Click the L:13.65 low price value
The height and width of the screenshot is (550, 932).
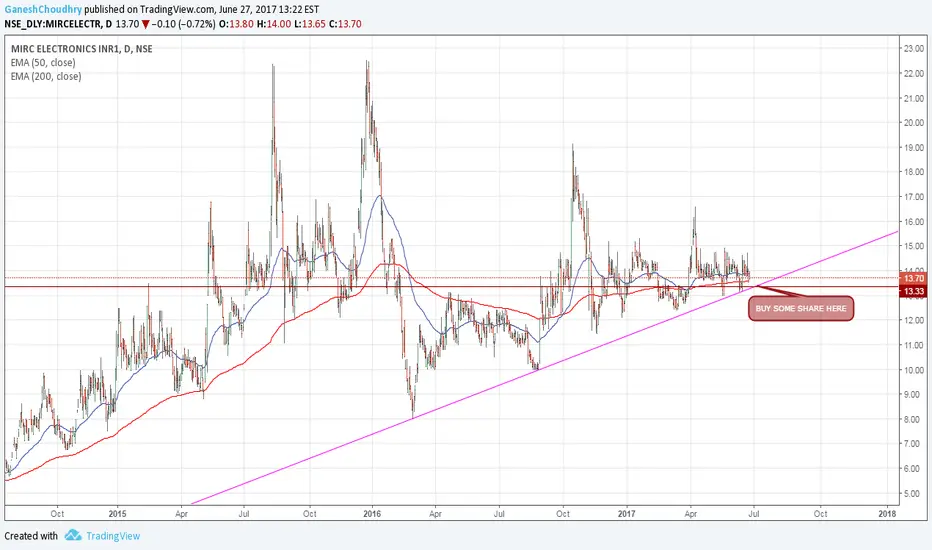click(310, 24)
